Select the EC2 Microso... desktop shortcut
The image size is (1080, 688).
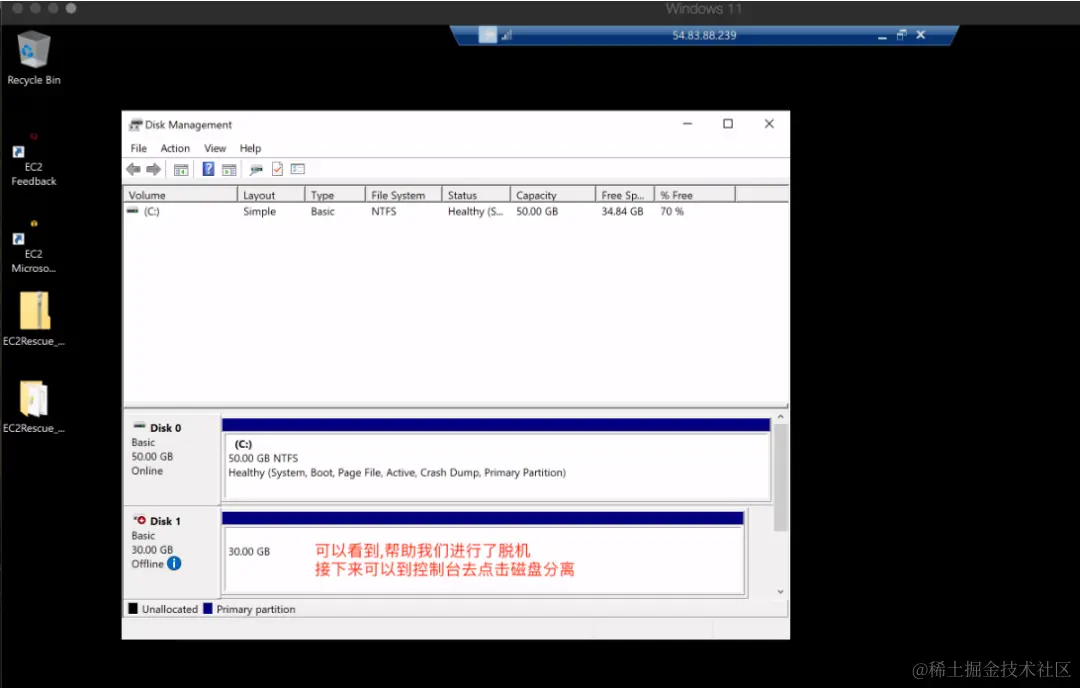click(x=33, y=247)
